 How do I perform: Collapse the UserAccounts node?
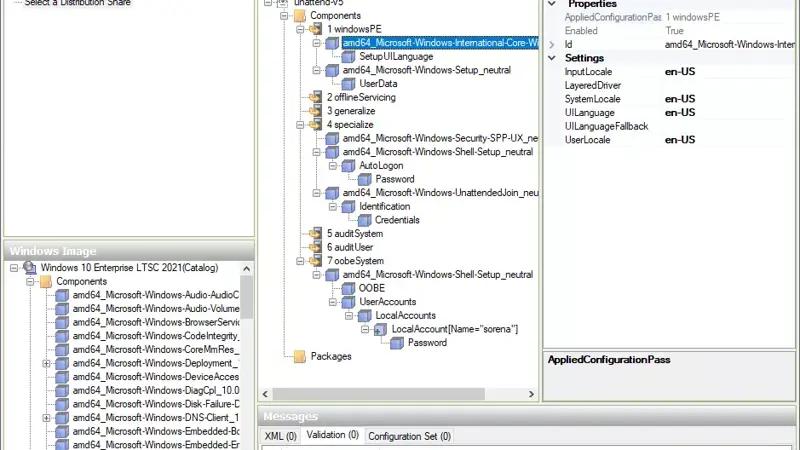click(333, 302)
